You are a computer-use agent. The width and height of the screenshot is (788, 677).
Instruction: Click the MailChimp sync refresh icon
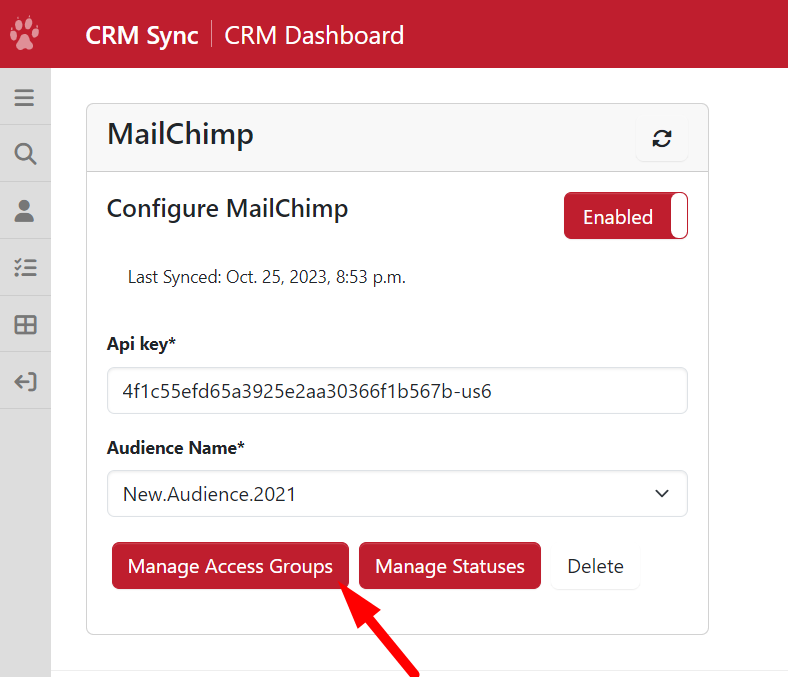pos(661,138)
